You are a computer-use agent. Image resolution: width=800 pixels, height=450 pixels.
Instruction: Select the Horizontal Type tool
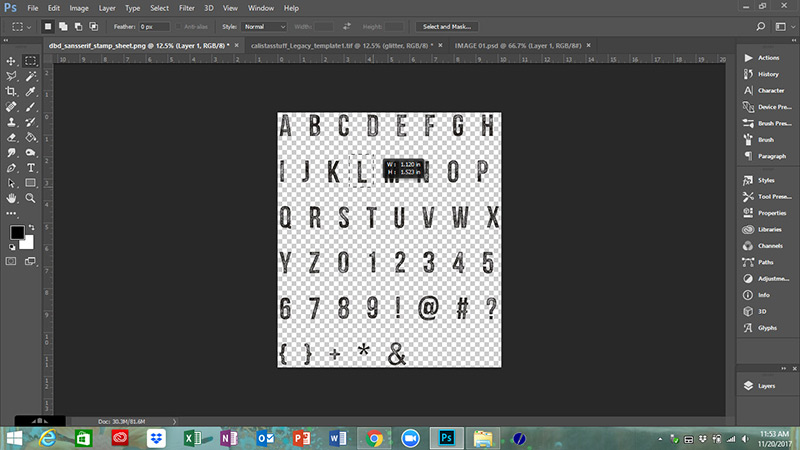[x=31, y=167]
